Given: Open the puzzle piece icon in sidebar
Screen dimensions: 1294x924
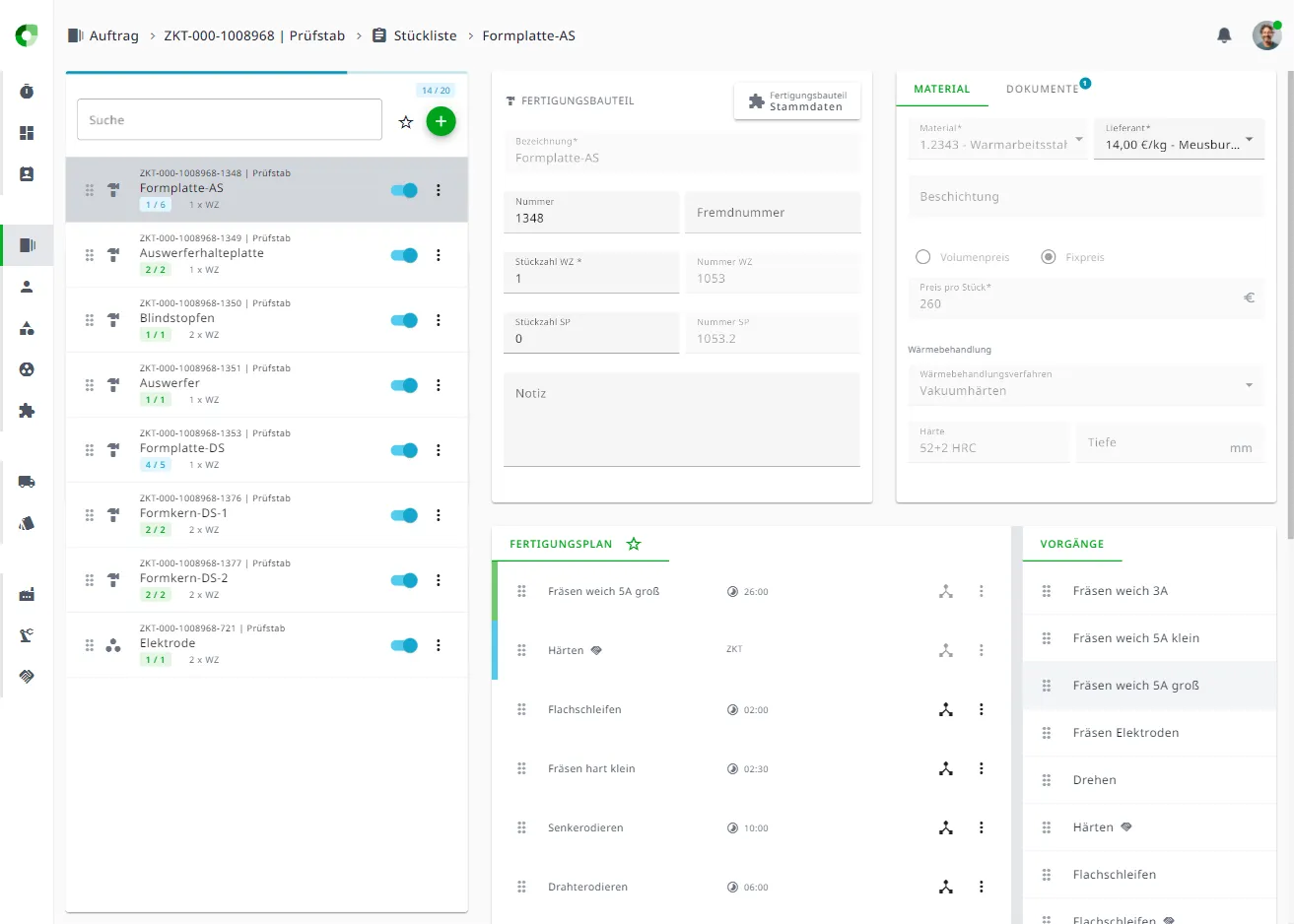Looking at the screenshot, I should point(27,411).
